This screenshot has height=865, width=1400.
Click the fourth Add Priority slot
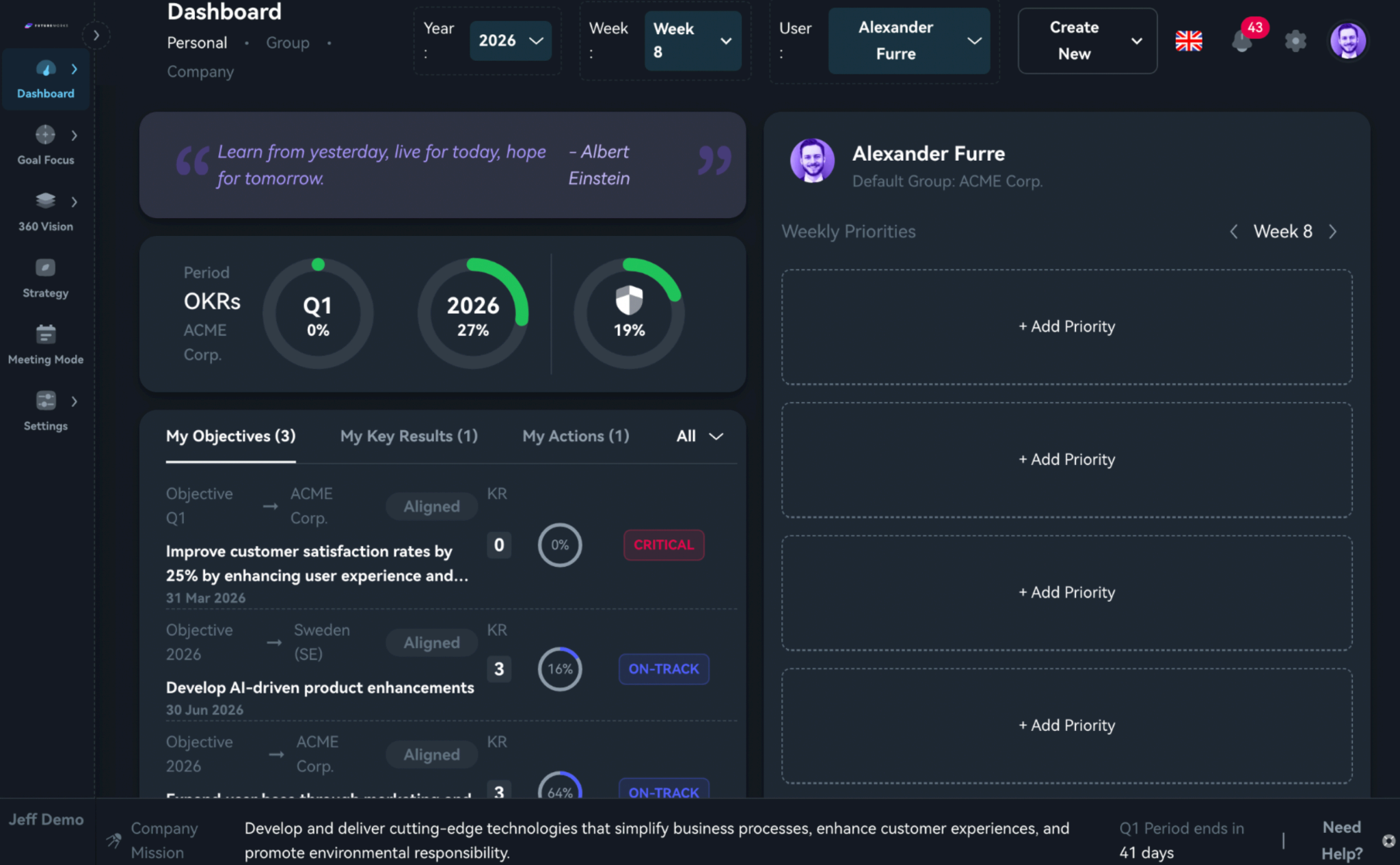tap(1066, 726)
